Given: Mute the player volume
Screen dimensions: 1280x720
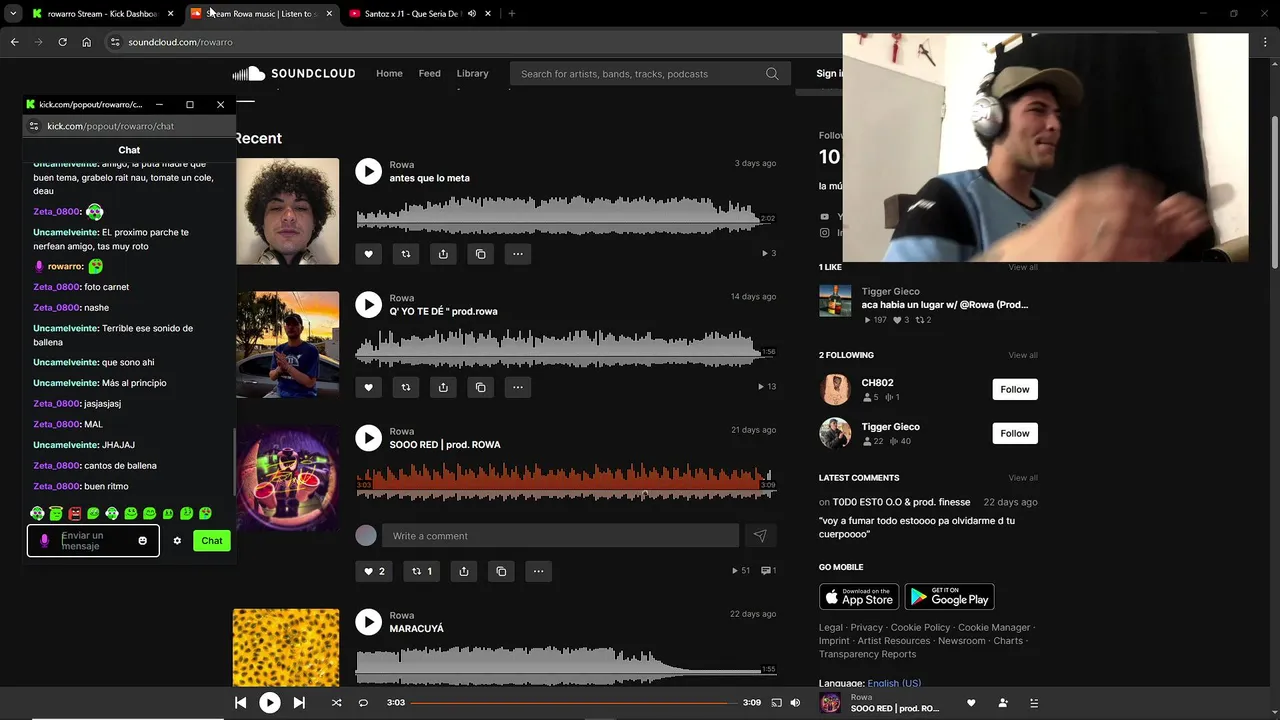Looking at the screenshot, I should click(x=795, y=703).
